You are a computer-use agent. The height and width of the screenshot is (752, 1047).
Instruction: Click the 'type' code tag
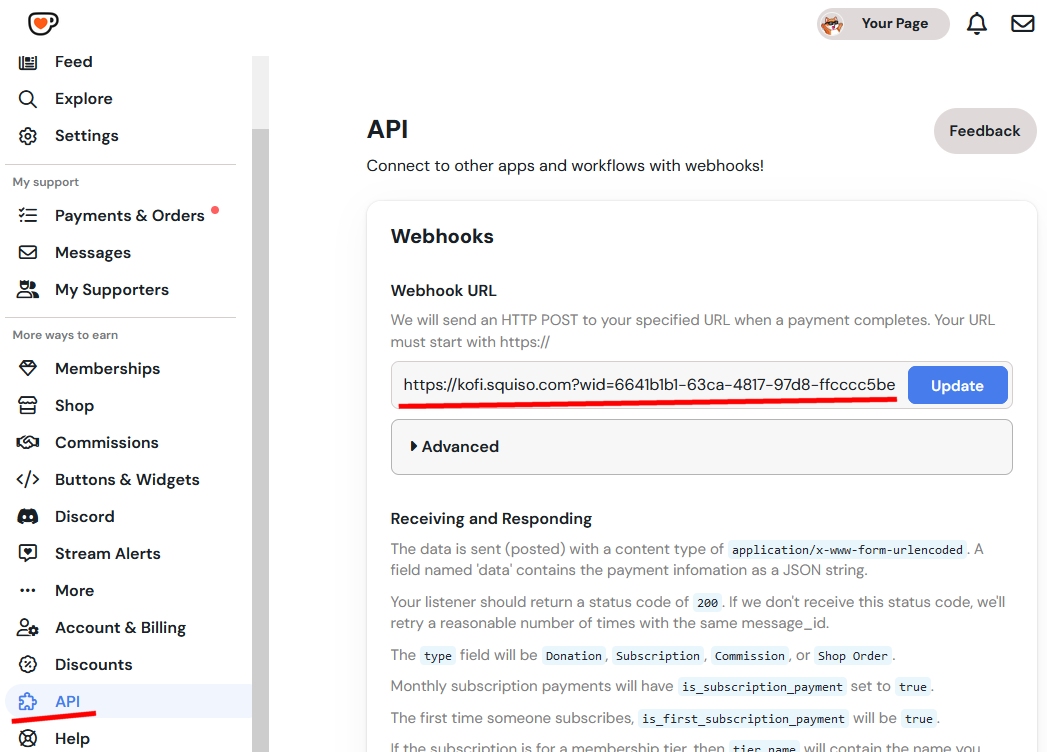point(438,656)
